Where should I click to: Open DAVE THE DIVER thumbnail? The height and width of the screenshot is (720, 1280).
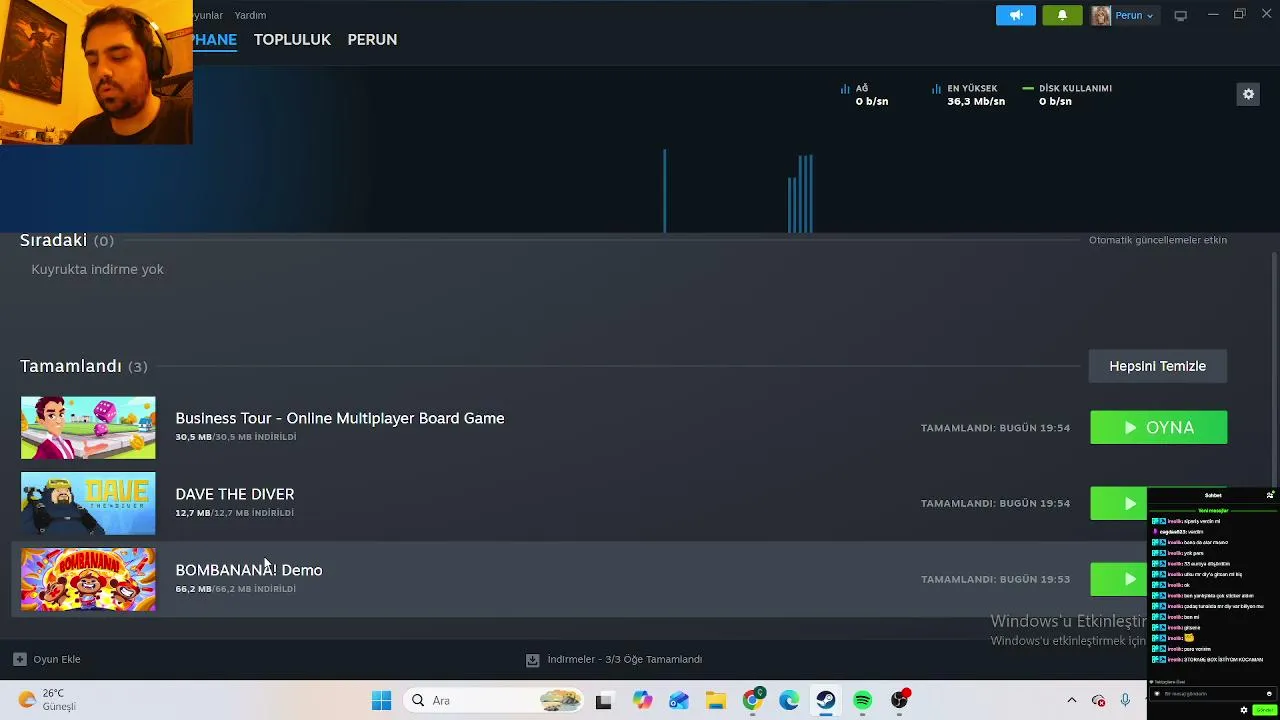[88, 503]
